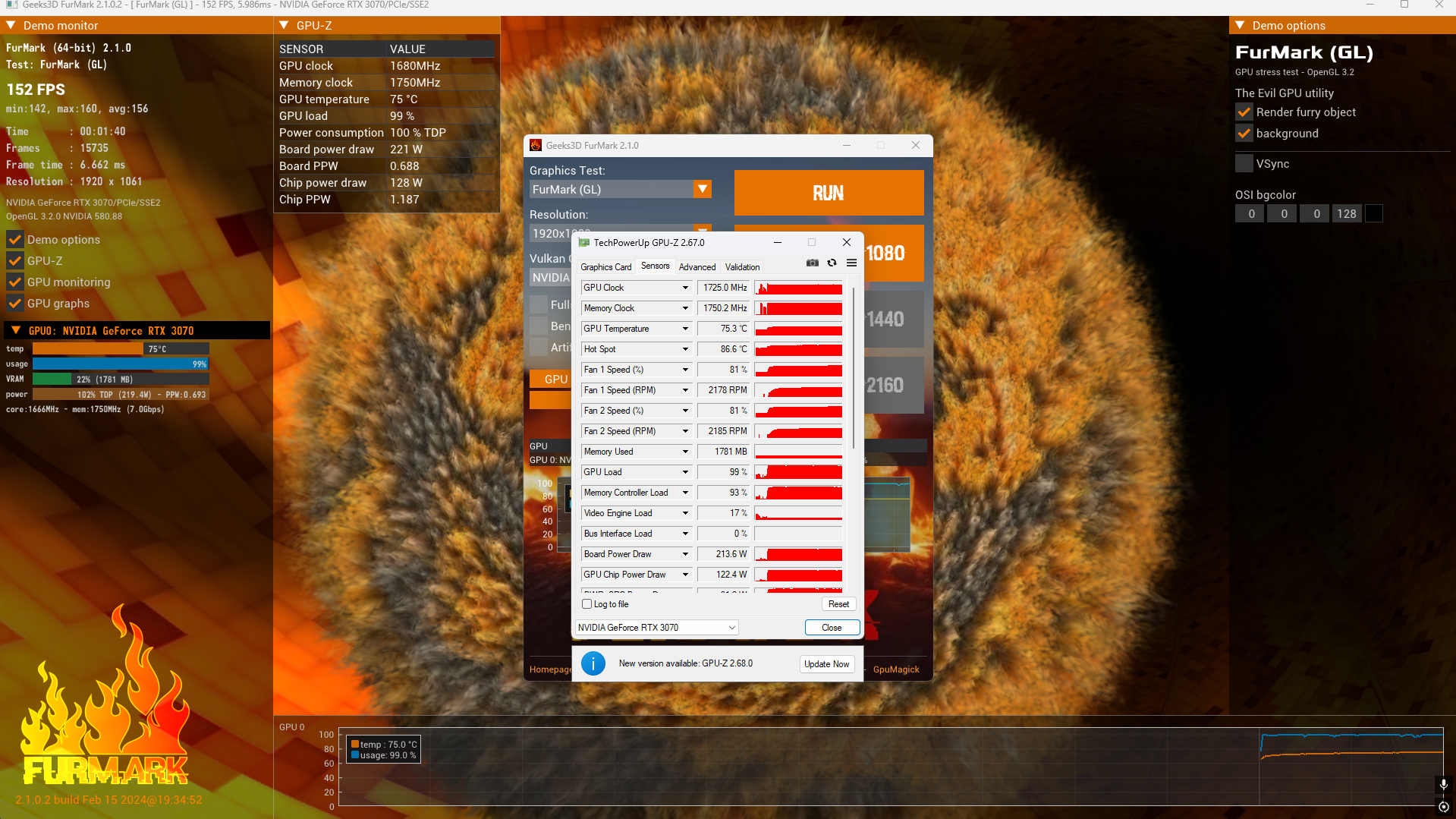Viewport: 1456px width, 819px height.
Task: Click the OSI bgcolor color swatch
Action: pyautogui.click(x=1373, y=214)
